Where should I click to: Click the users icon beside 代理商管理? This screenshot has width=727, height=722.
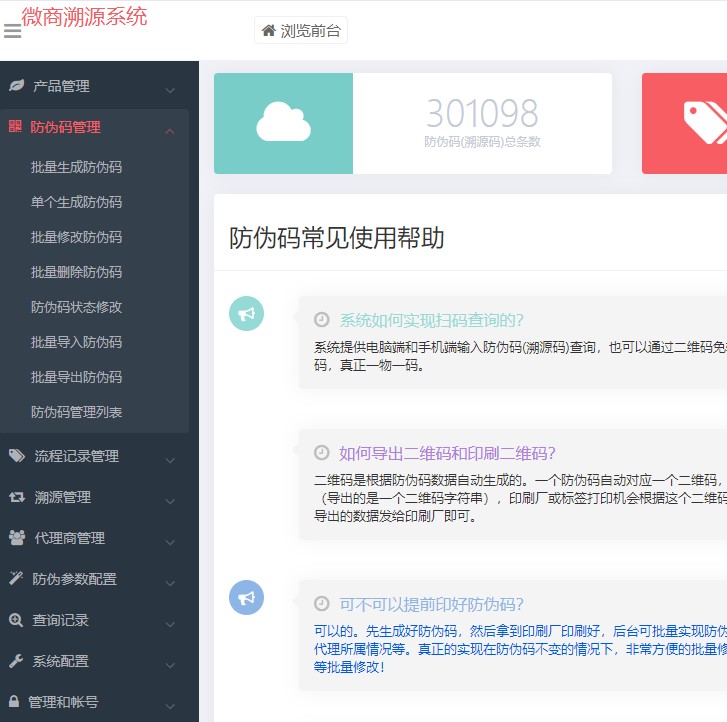click(x=17, y=538)
